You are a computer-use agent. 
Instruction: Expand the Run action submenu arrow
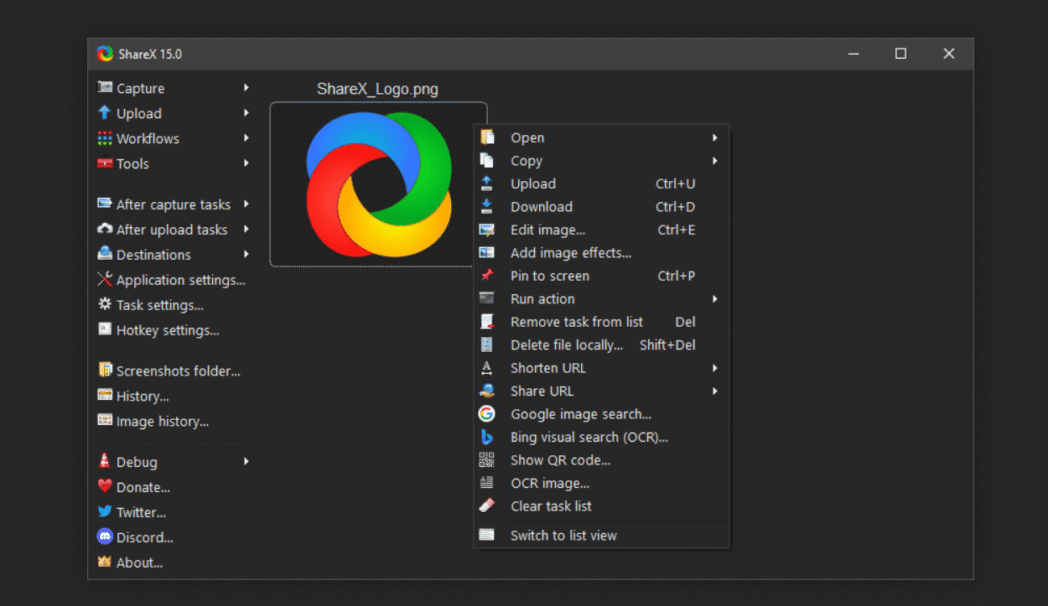(x=715, y=299)
